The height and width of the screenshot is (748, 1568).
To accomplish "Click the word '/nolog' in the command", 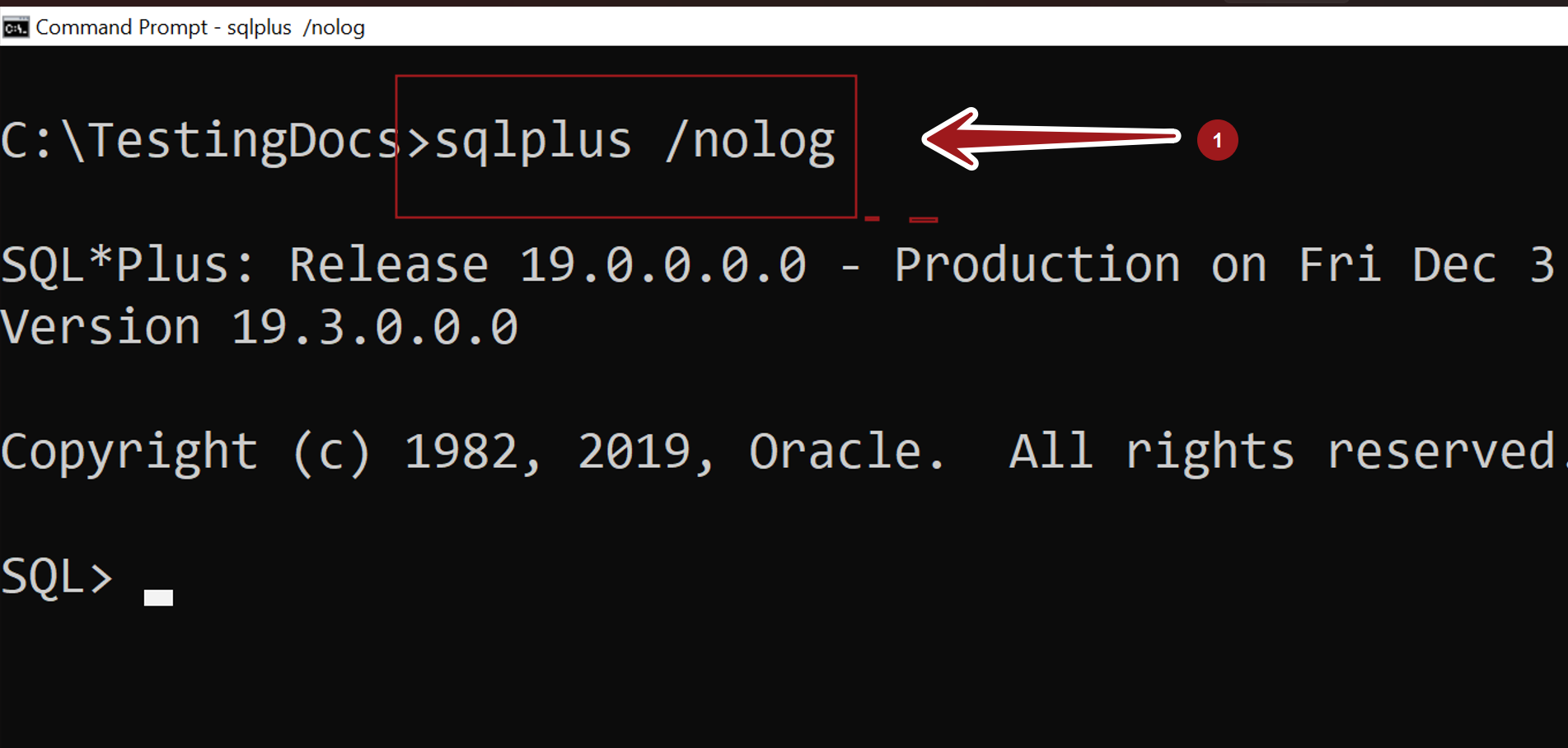I will pyautogui.click(x=751, y=142).
